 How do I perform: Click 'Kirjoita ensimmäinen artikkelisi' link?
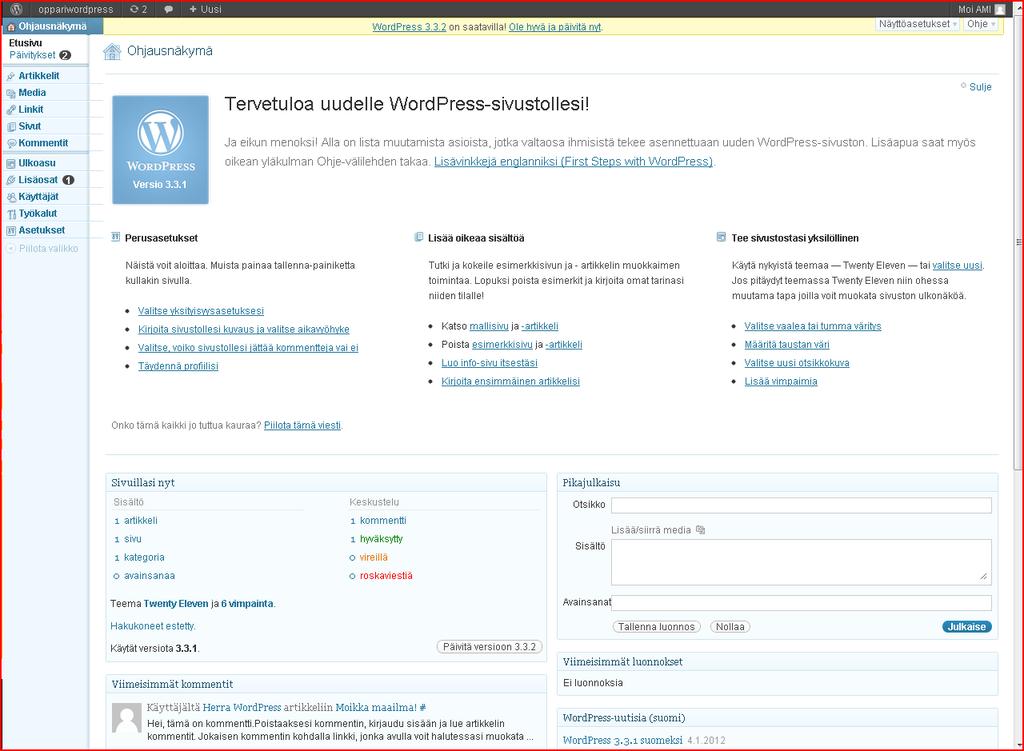510,381
